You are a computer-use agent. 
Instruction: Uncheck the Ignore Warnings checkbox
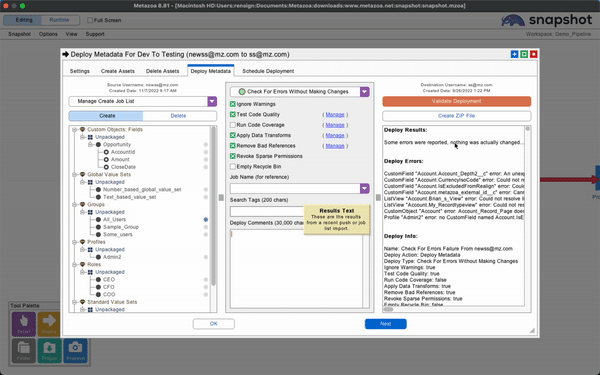pos(233,104)
